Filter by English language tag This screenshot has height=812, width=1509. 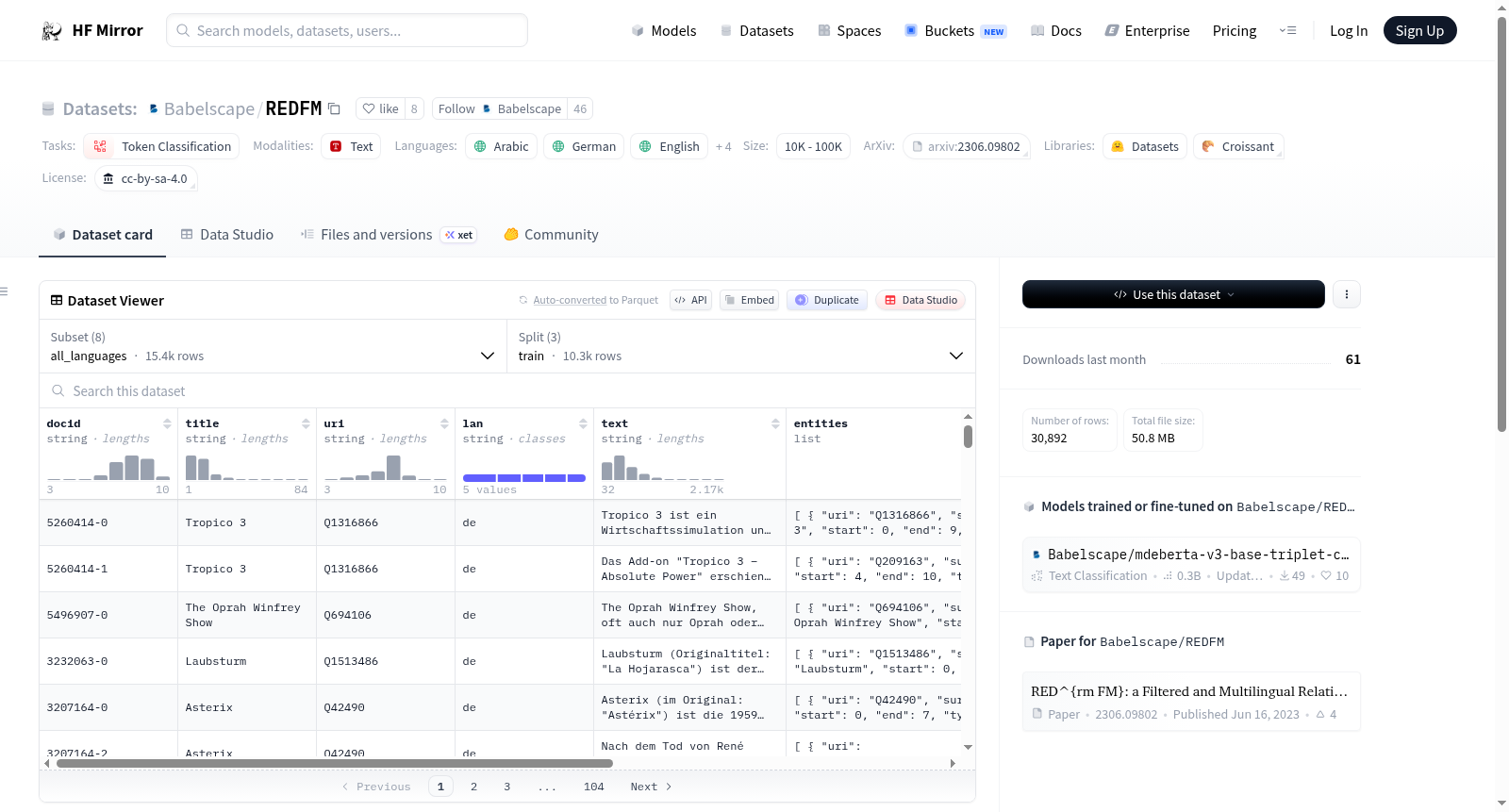(669, 146)
